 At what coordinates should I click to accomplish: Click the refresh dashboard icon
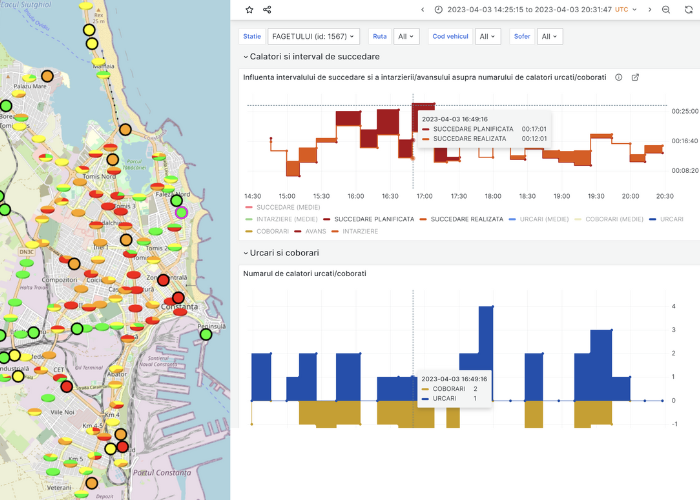[688, 9]
